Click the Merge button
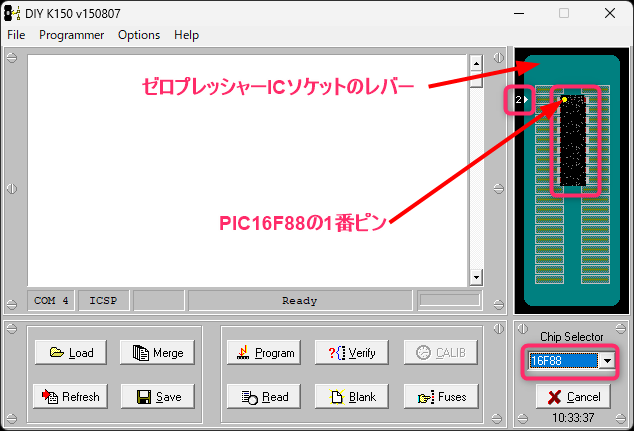Screen dimensions: 634x431 coord(157,353)
